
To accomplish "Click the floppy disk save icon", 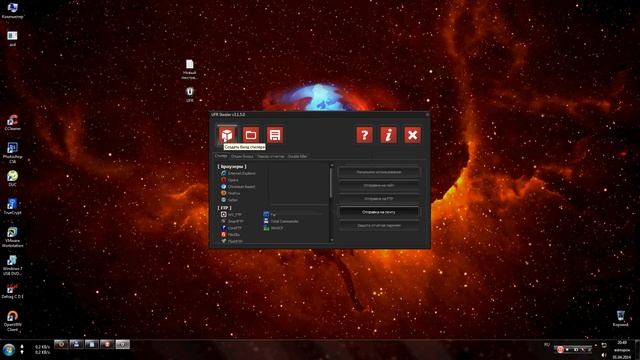I will pos(275,135).
